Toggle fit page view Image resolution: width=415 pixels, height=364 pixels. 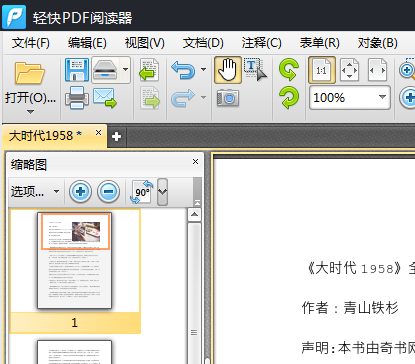(349, 70)
